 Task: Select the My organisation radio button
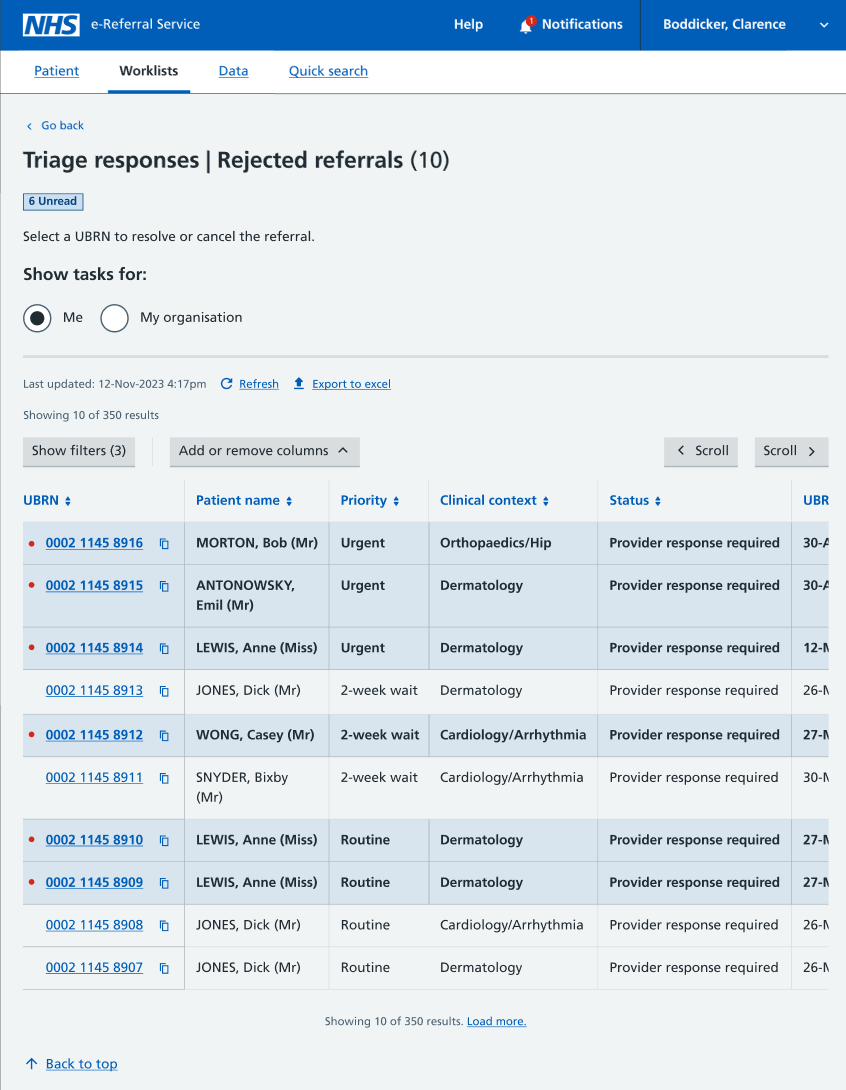click(x=115, y=318)
